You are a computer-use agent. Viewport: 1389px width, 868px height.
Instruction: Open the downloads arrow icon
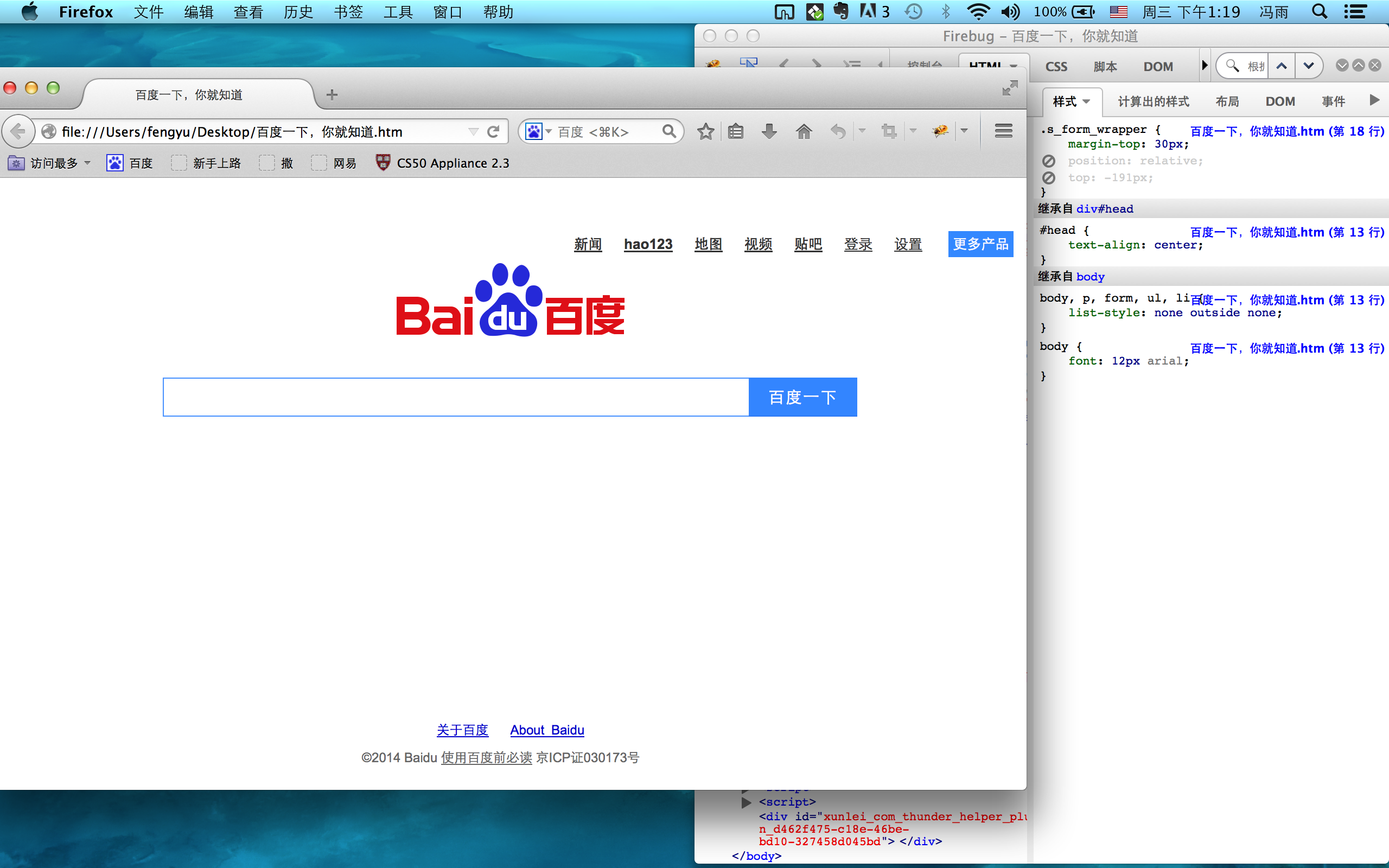[769, 131]
